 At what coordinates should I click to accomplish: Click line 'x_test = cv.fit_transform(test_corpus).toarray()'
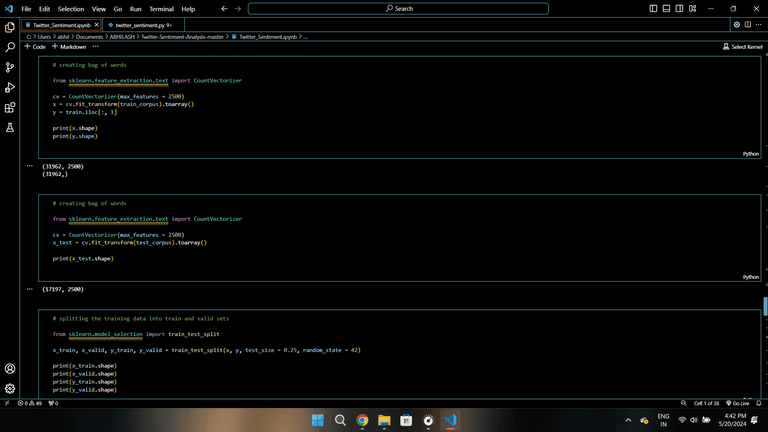pyautogui.click(x=130, y=242)
